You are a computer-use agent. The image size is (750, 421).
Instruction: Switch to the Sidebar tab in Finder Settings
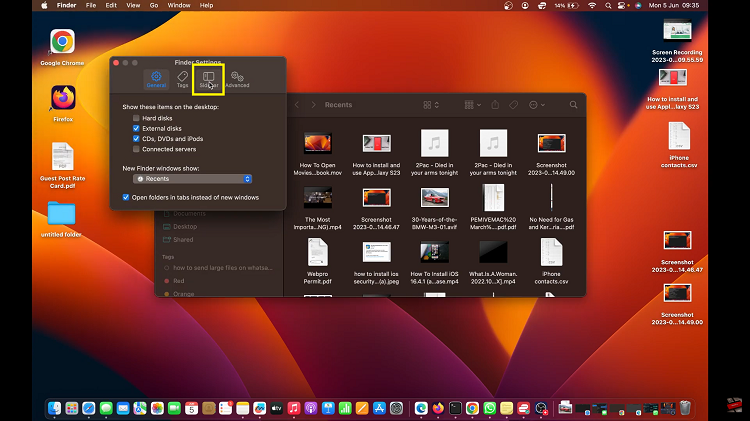(x=209, y=79)
